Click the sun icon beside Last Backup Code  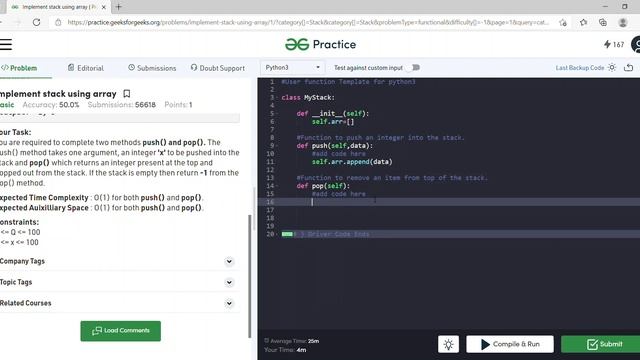(x=611, y=68)
